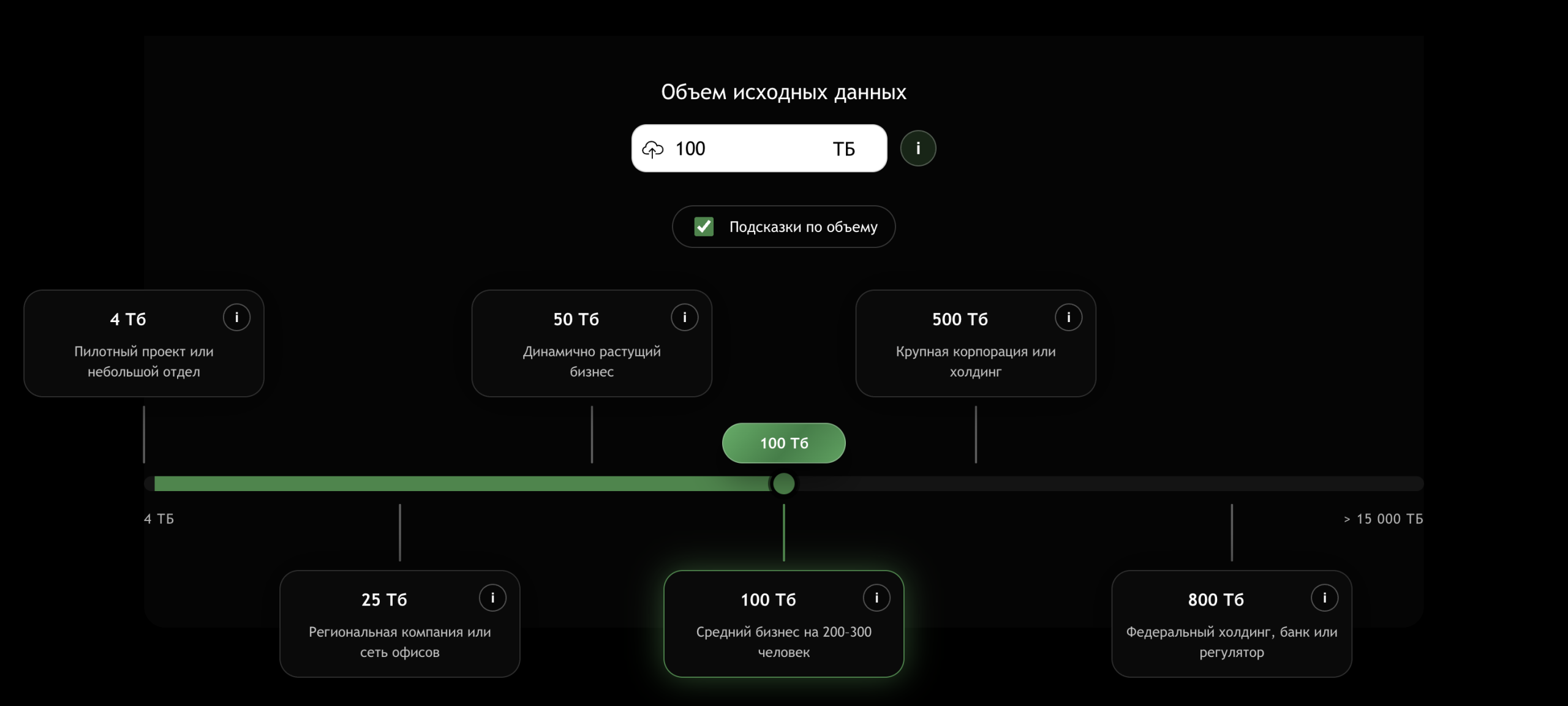This screenshot has width=1568, height=706.
Task: Uncheck the Подсказки по объему checkbox
Action: click(704, 227)
